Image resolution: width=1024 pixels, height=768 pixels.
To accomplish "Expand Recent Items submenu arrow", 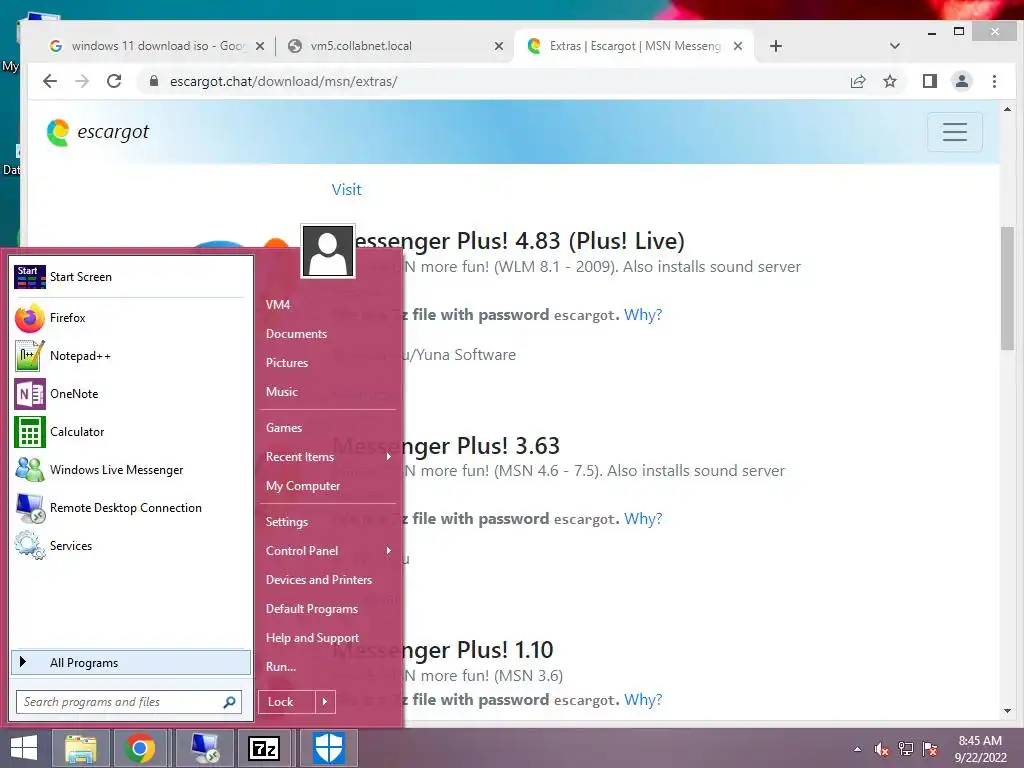I will tap(389, 456).
